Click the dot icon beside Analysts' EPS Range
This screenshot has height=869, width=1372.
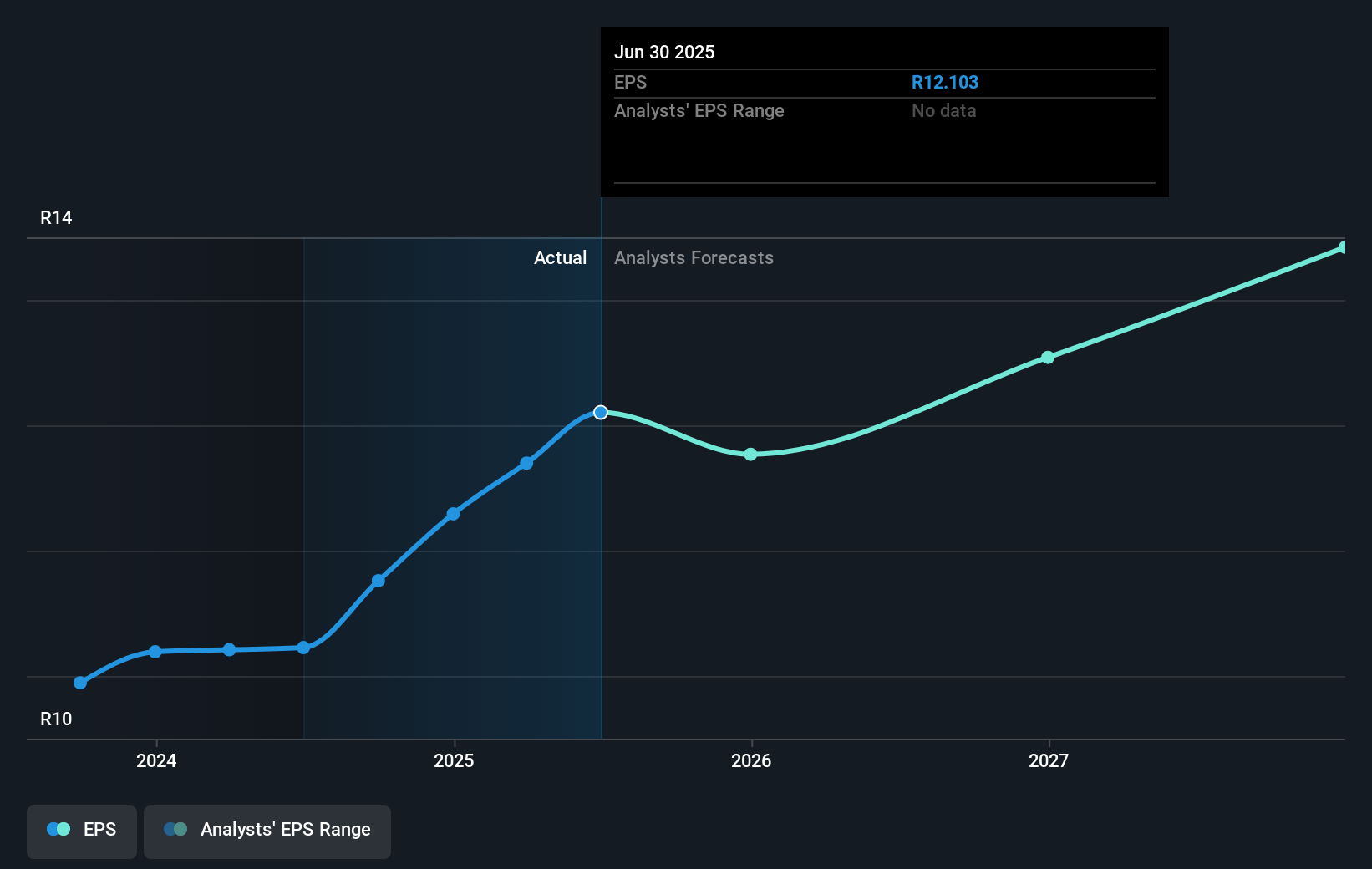[175, 830]
